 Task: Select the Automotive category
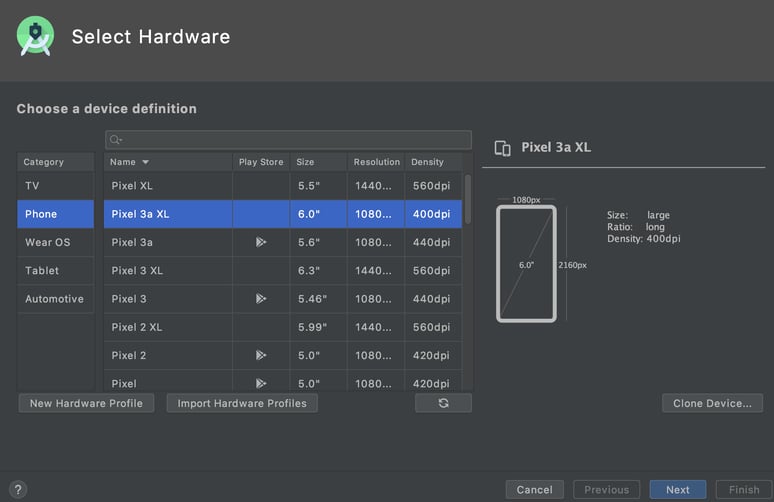[x=55, y=299]
